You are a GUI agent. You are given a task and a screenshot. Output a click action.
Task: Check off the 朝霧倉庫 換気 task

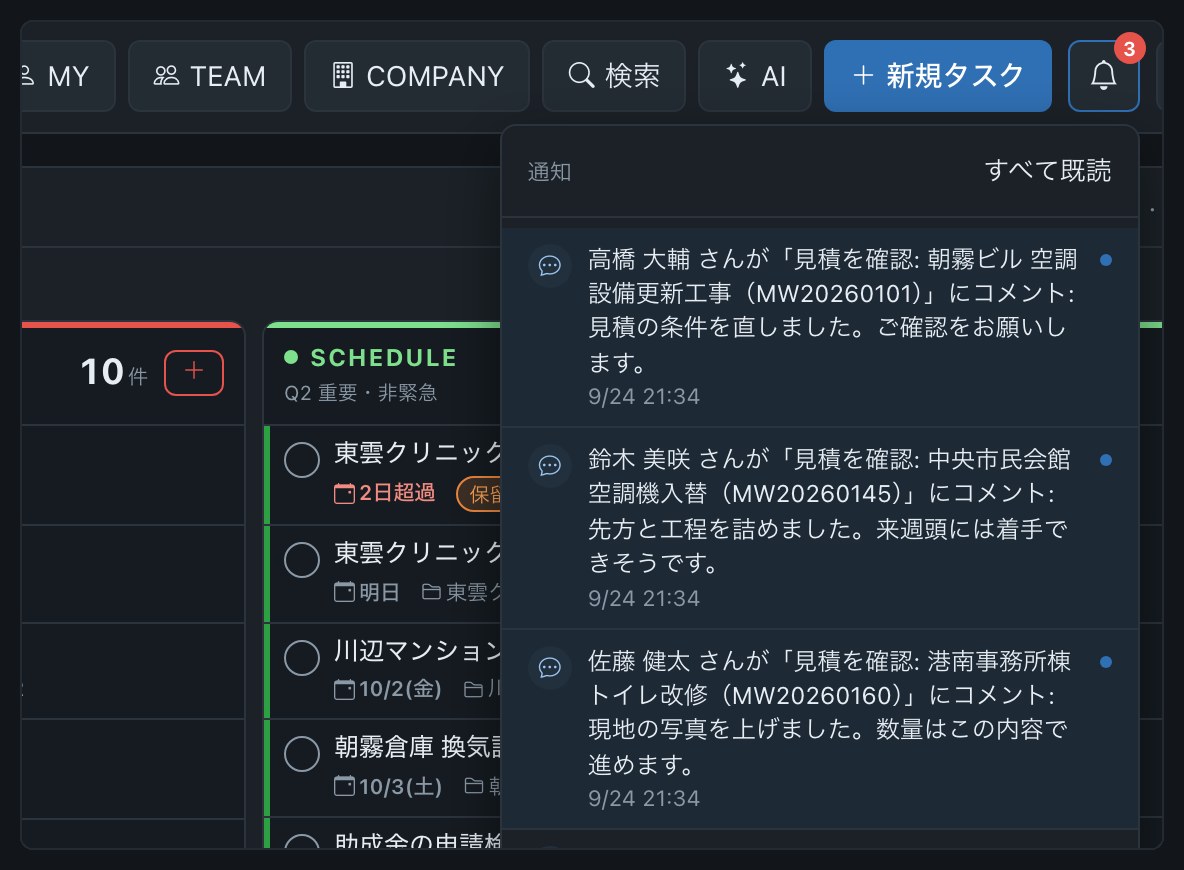[x=302, y=754]
